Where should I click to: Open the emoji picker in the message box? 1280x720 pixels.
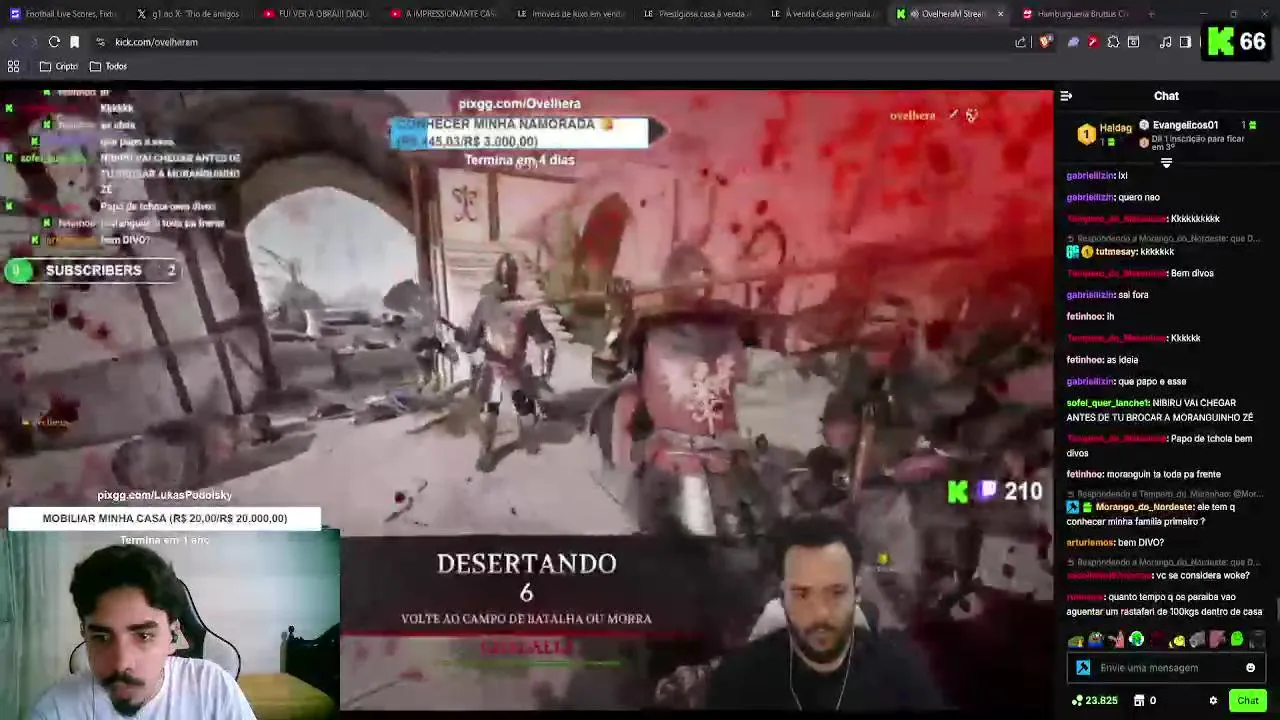[1250, 668]
